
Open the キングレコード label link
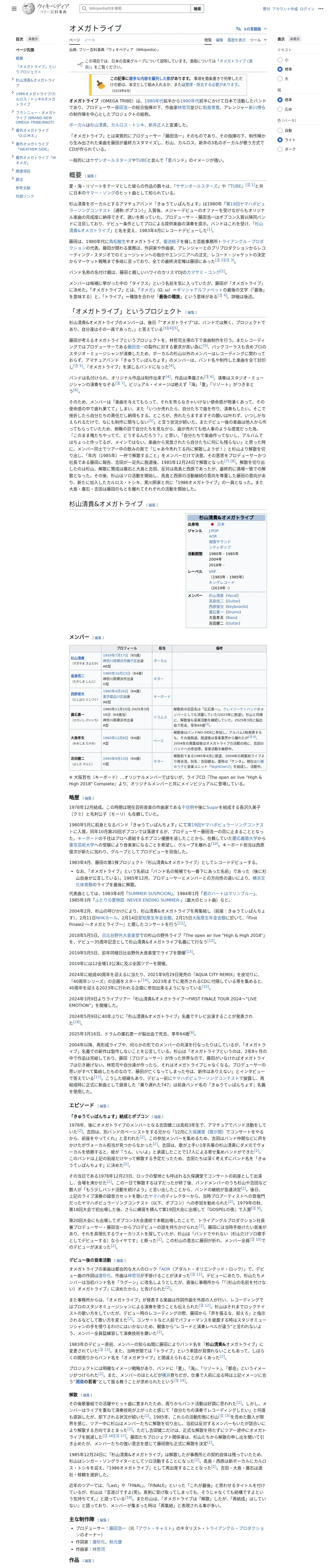point(221,583)
